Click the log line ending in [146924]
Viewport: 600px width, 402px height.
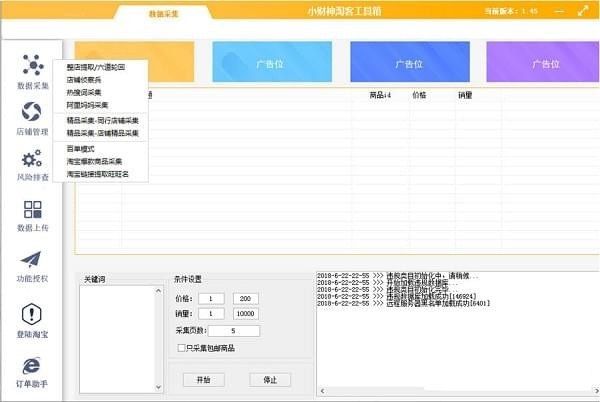click(396, 296)
